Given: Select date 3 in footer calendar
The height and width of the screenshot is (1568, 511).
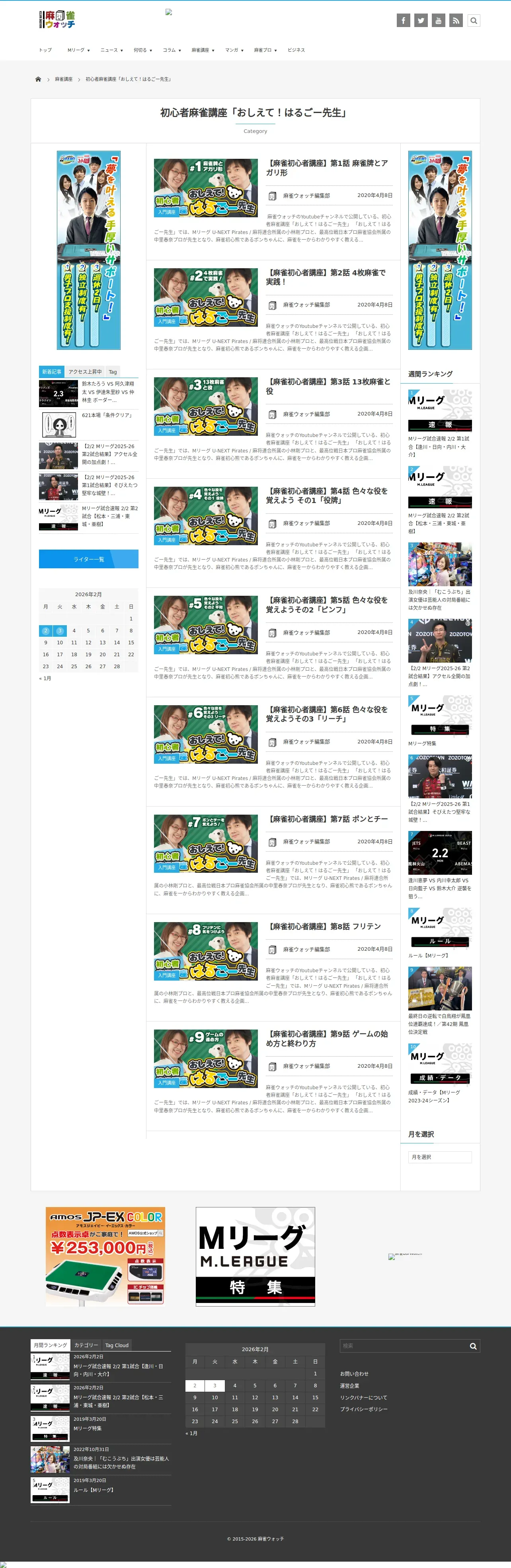Looking at the screenshot, I should point(215,1385).
